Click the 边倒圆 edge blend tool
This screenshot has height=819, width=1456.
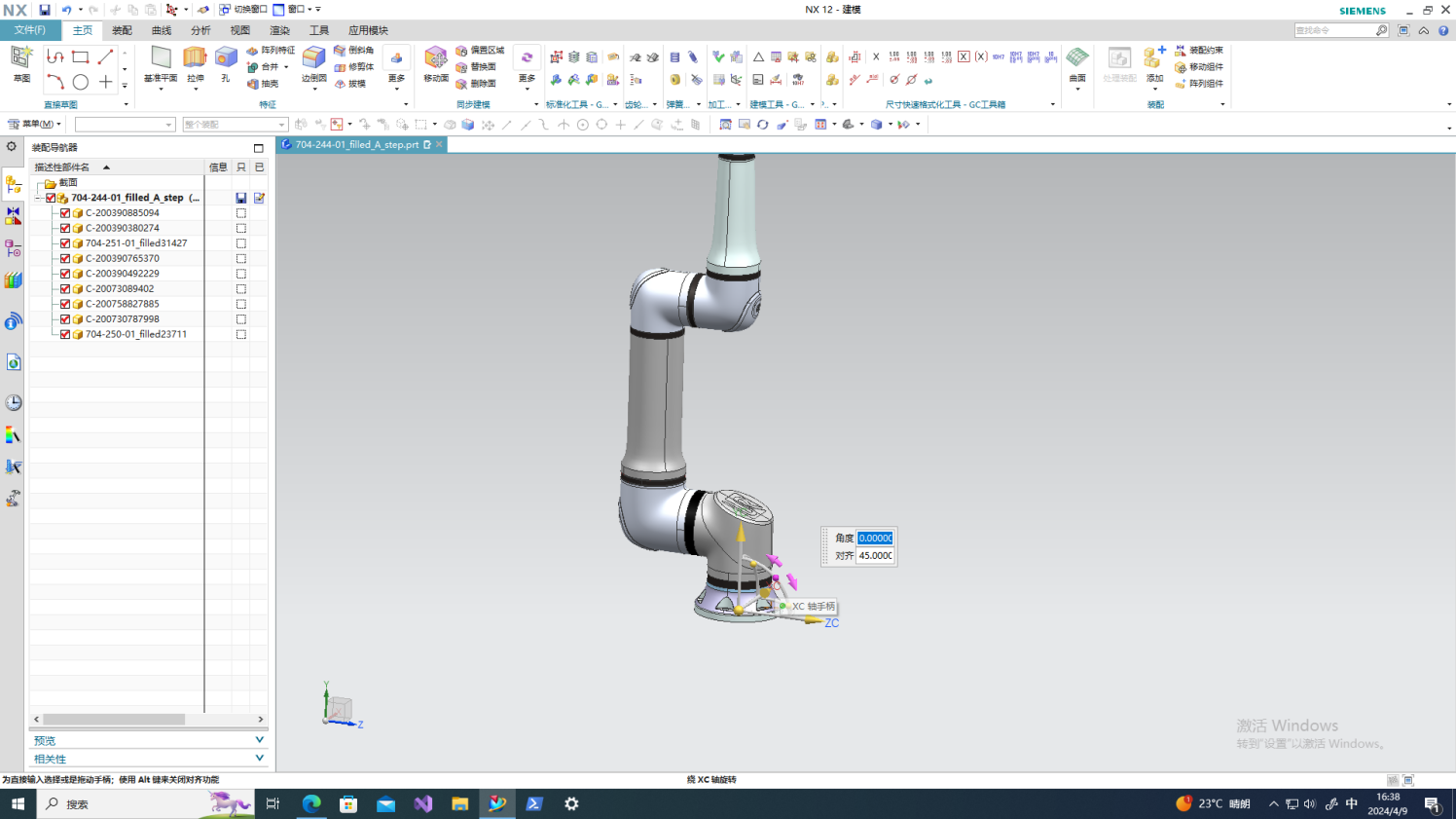[314, 64]
